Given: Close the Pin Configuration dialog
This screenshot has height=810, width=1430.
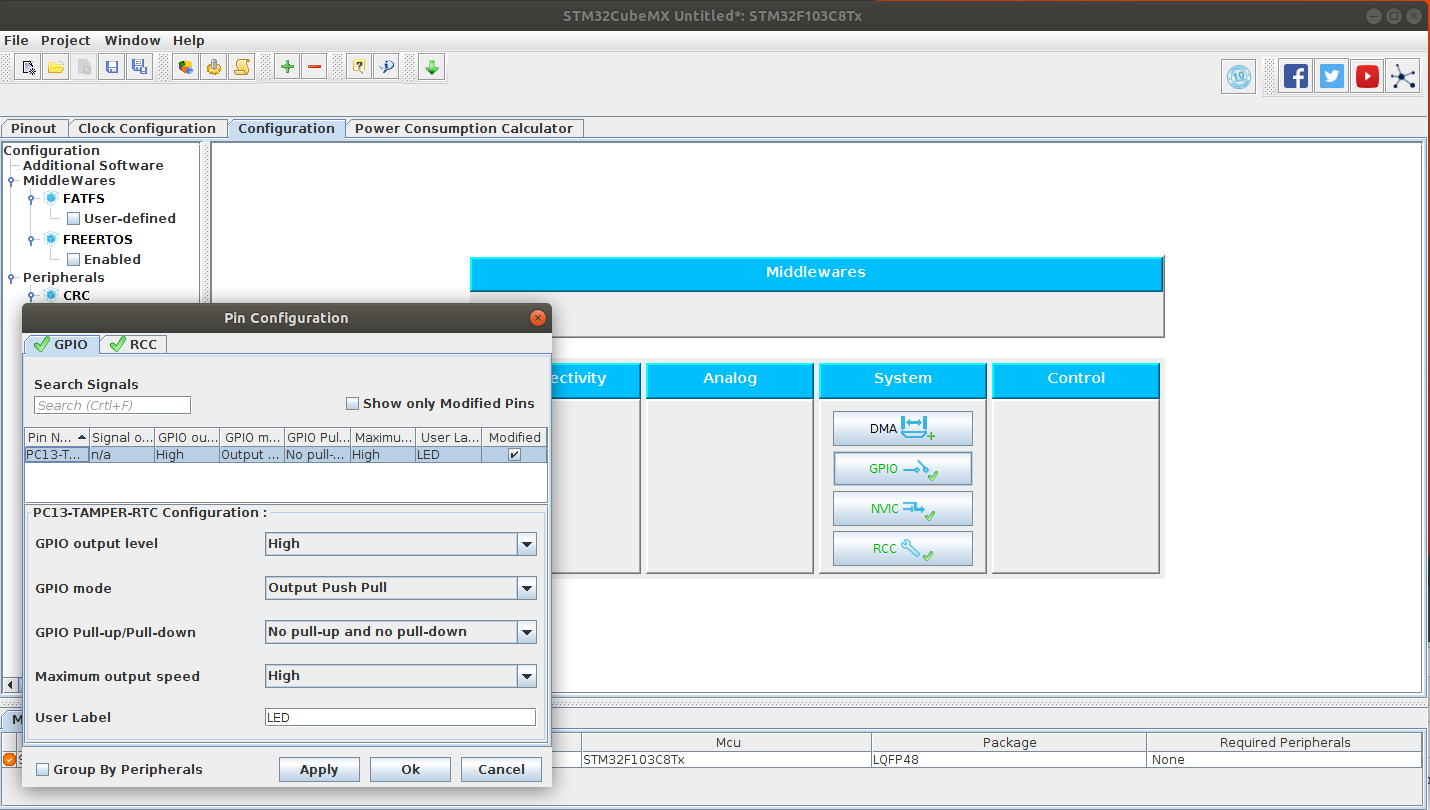Looking at the screenshot, I should click(x=538, y=318).
